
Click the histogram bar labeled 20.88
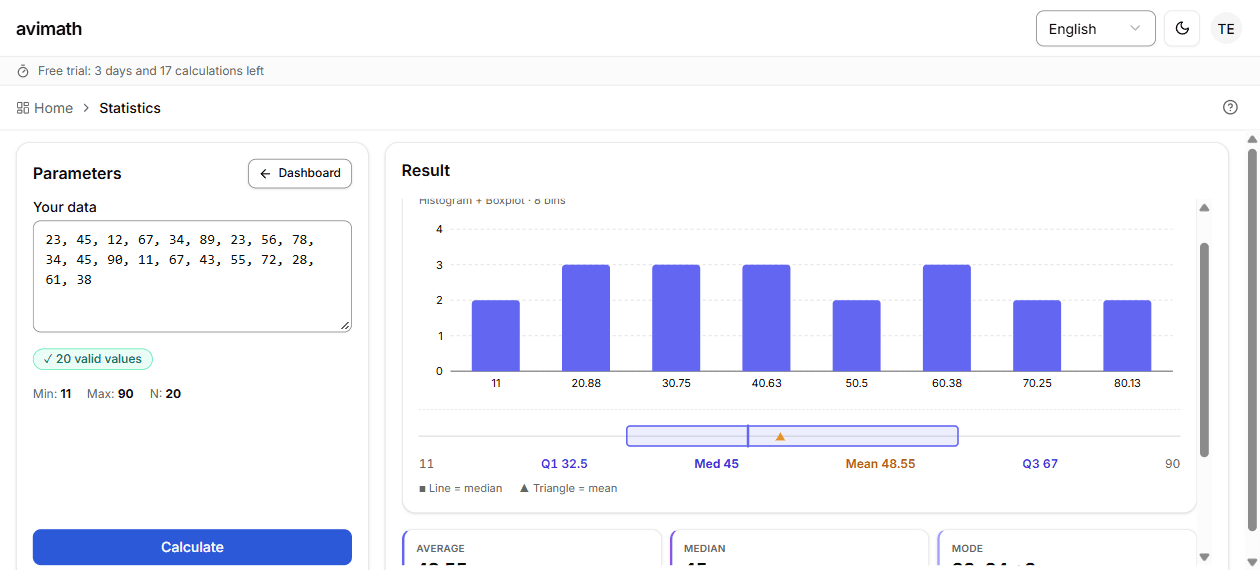tap(586, 318)
